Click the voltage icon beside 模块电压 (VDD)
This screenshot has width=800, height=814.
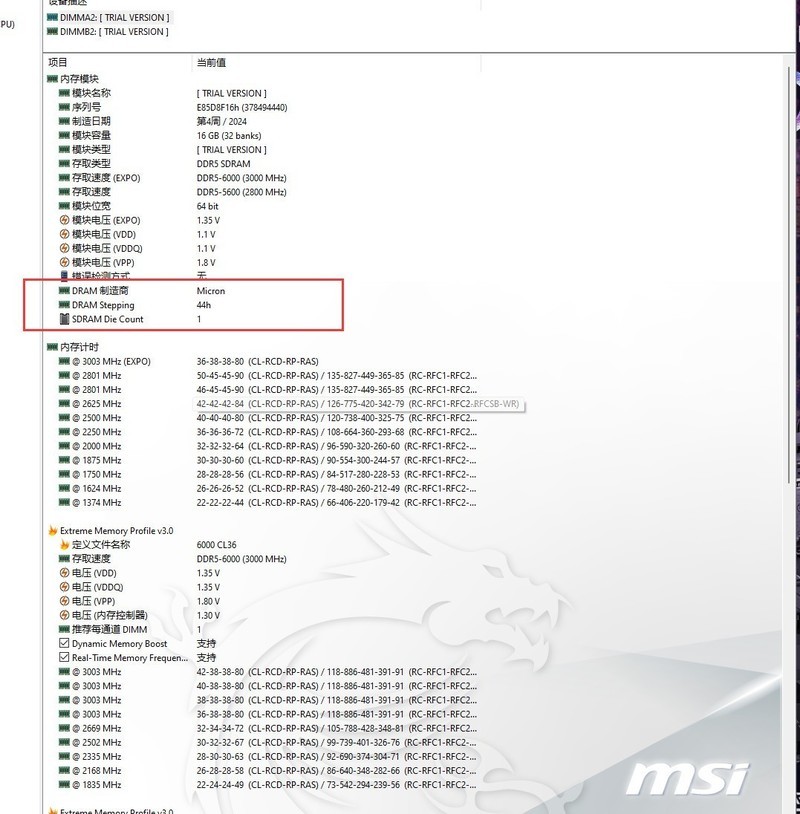[x=64, y=234]
